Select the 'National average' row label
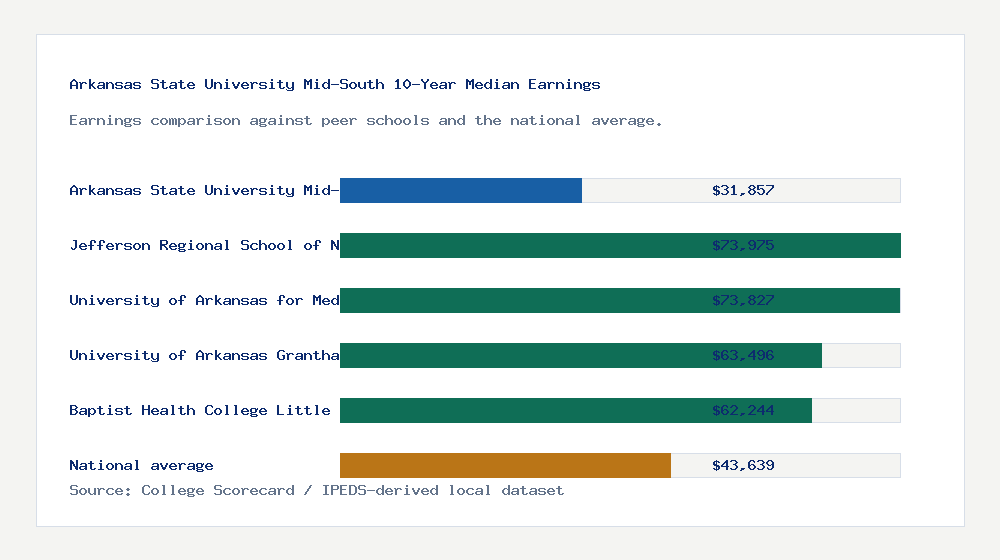The image size is (1000, 560). click(x=141, y=466)
